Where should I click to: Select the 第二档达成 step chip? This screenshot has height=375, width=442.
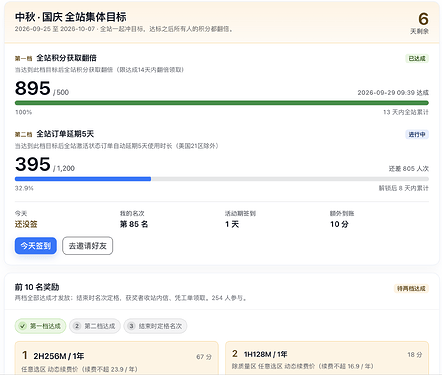coord(95,326)
